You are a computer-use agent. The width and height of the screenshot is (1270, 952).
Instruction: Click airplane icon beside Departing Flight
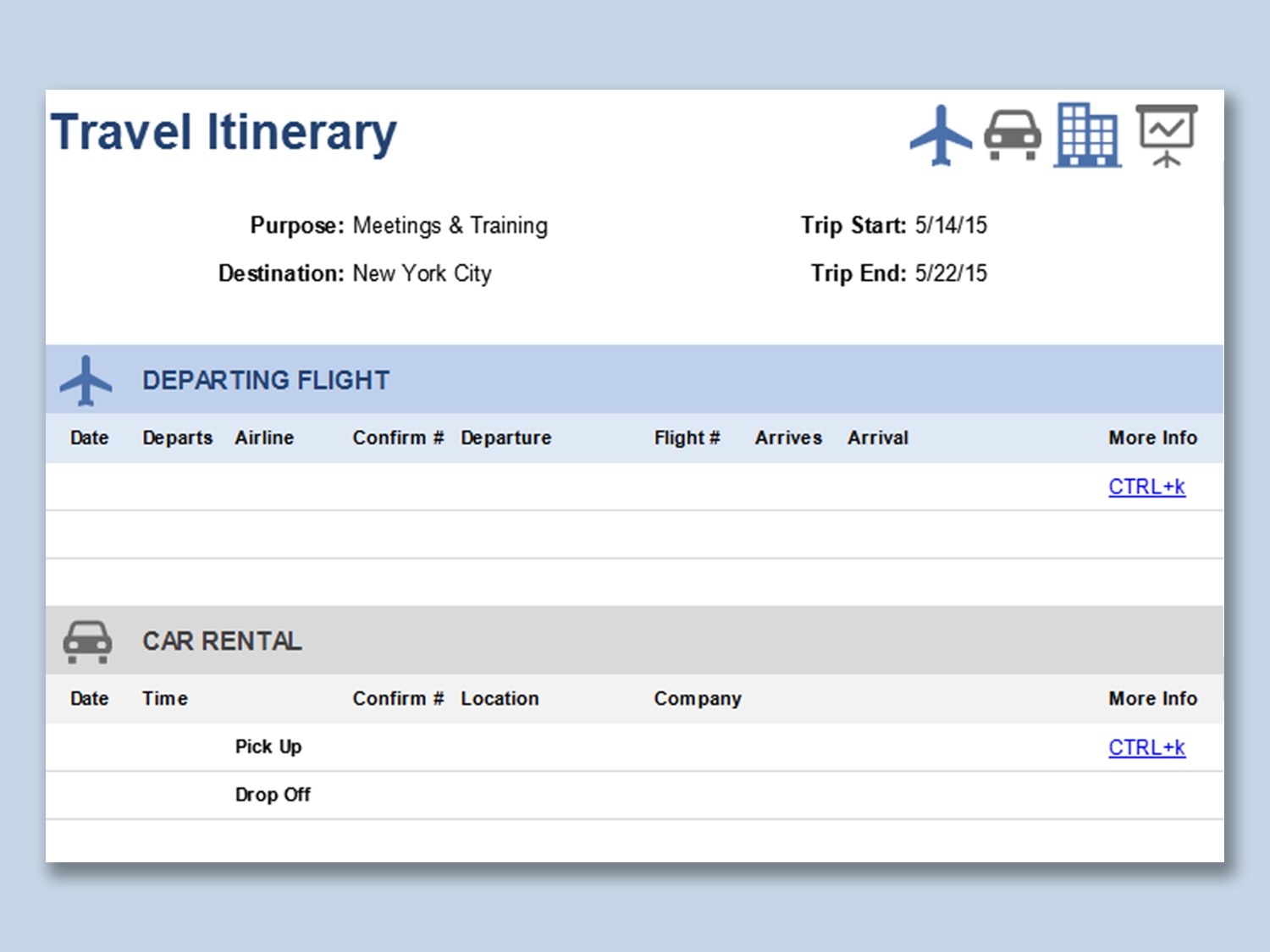pyautogui.click(x=86, y=380)
